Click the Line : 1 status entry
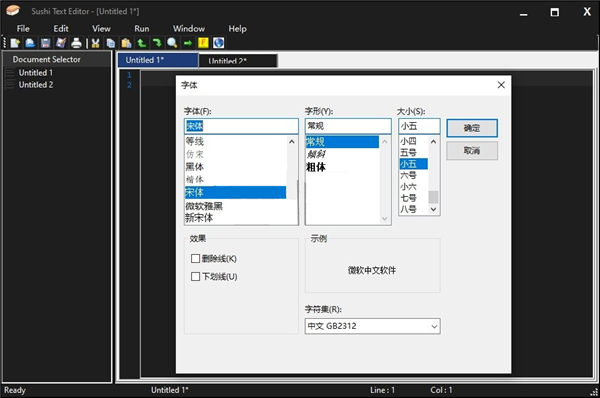This screenshot has width=600, height=398. point(382,390)
